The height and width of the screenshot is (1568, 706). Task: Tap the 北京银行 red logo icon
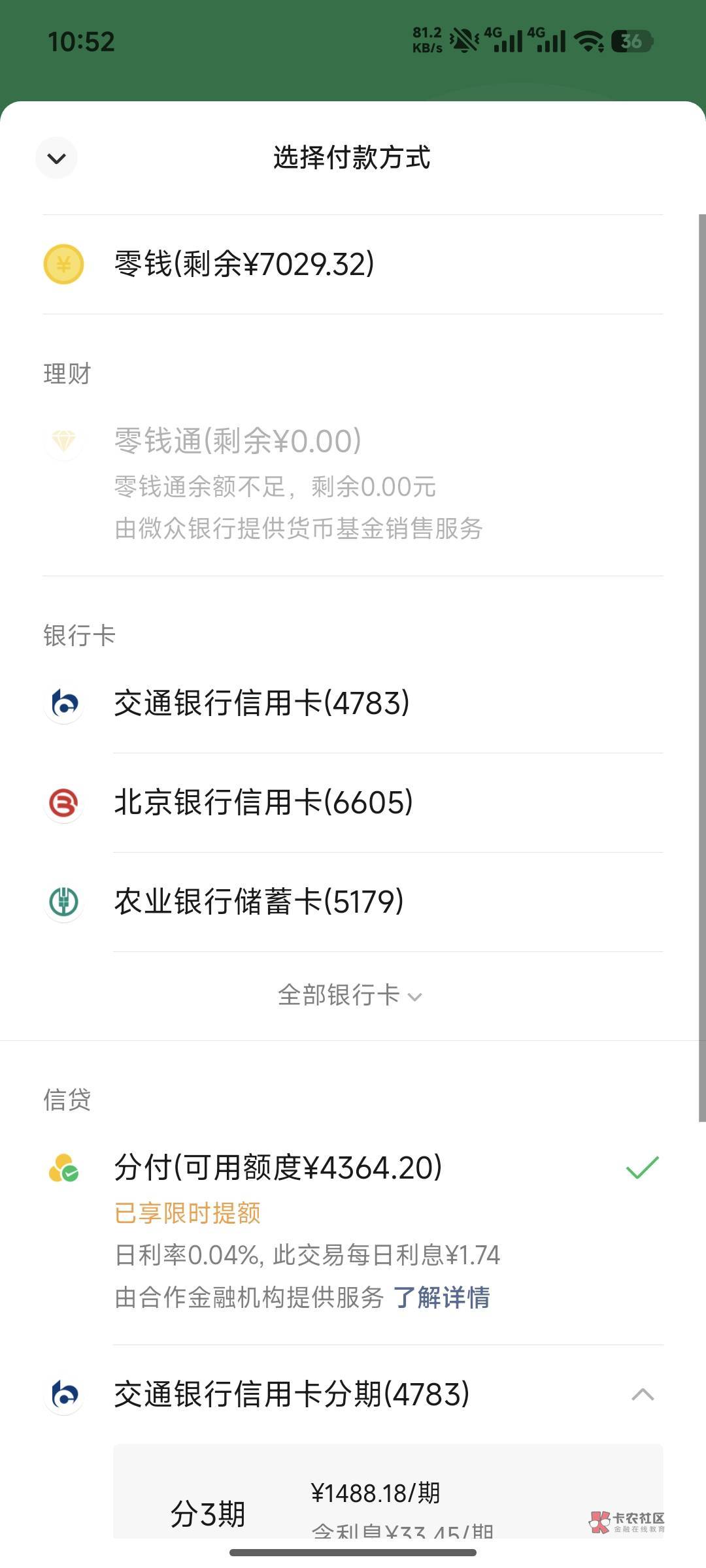pos(64,803)
